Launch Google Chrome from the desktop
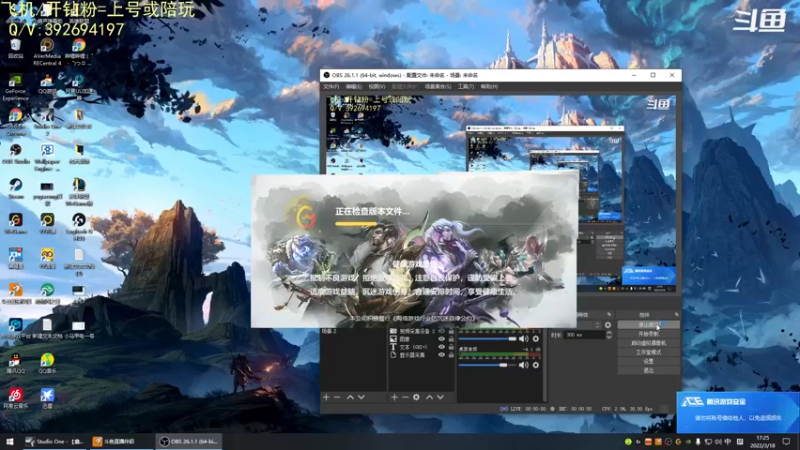Image resolution: width=800 pixels, height=450 pixels. pyautogui.click(x=15, y=122)
